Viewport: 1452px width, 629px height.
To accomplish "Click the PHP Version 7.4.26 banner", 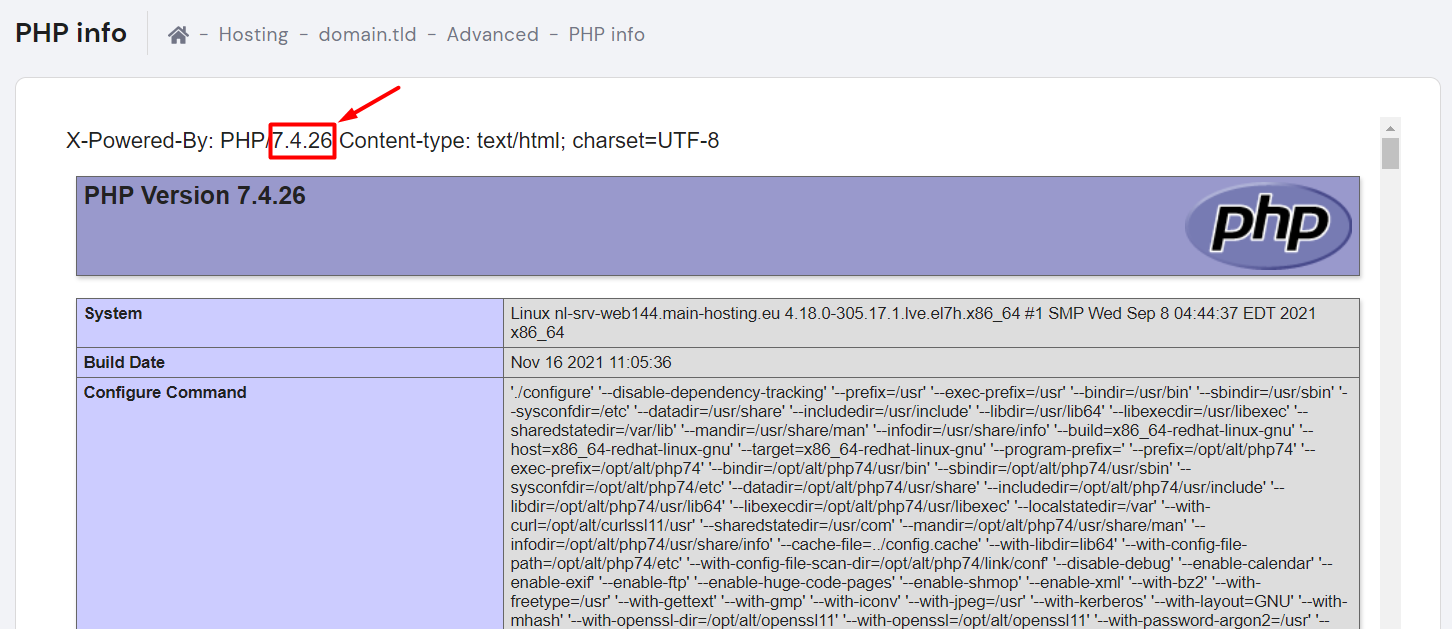I will tap(195, 195).
